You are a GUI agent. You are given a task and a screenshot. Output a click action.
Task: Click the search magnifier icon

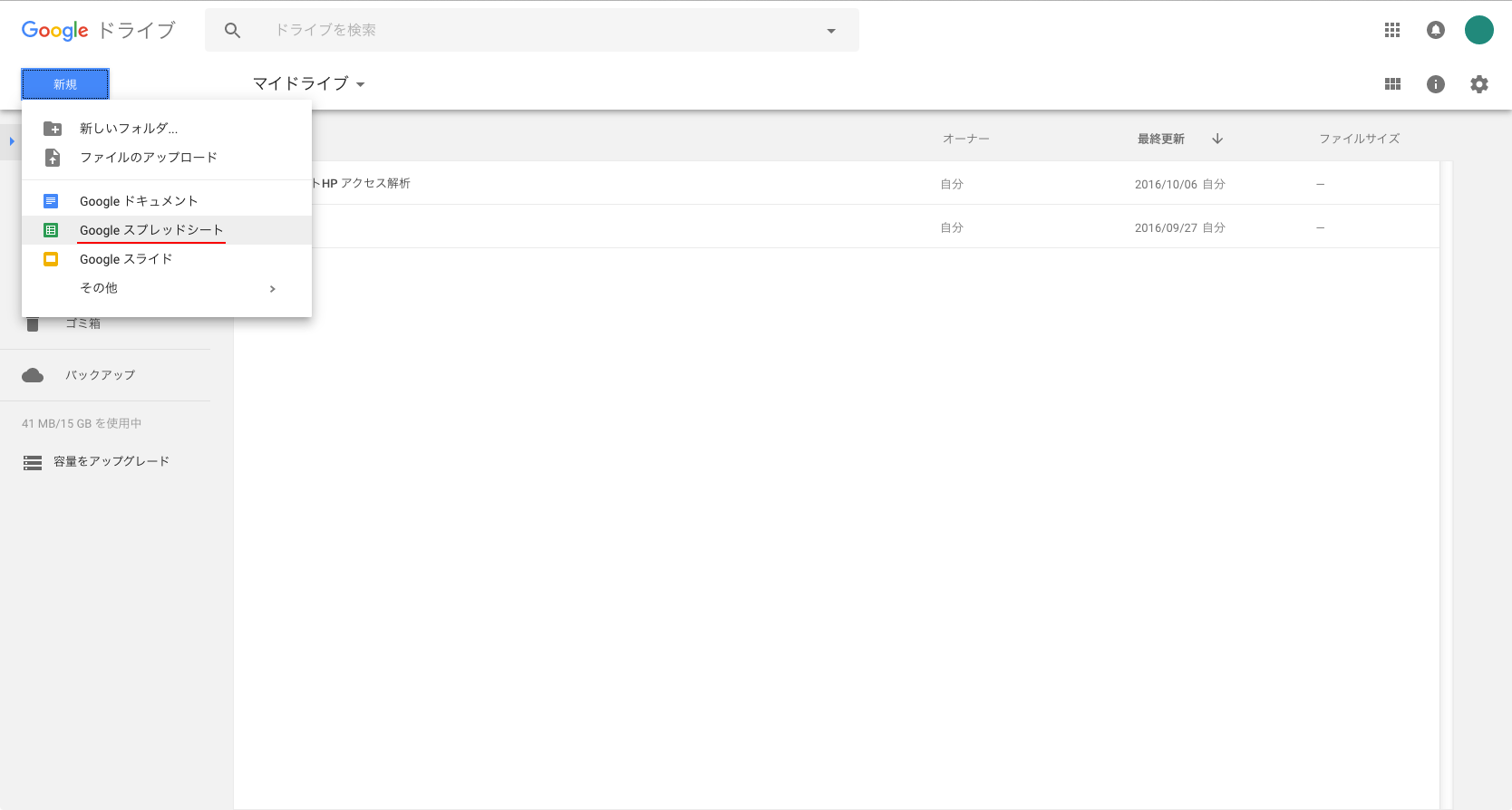click(x=232, y=30)
